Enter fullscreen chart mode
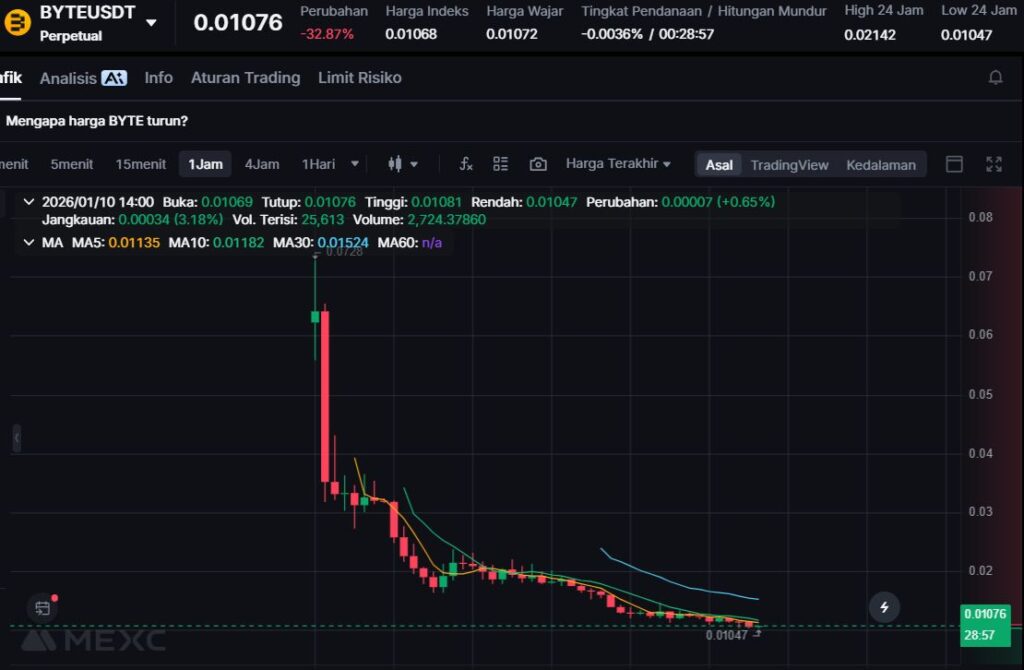This screenshot has height=670, width=1024. (994, 164)
